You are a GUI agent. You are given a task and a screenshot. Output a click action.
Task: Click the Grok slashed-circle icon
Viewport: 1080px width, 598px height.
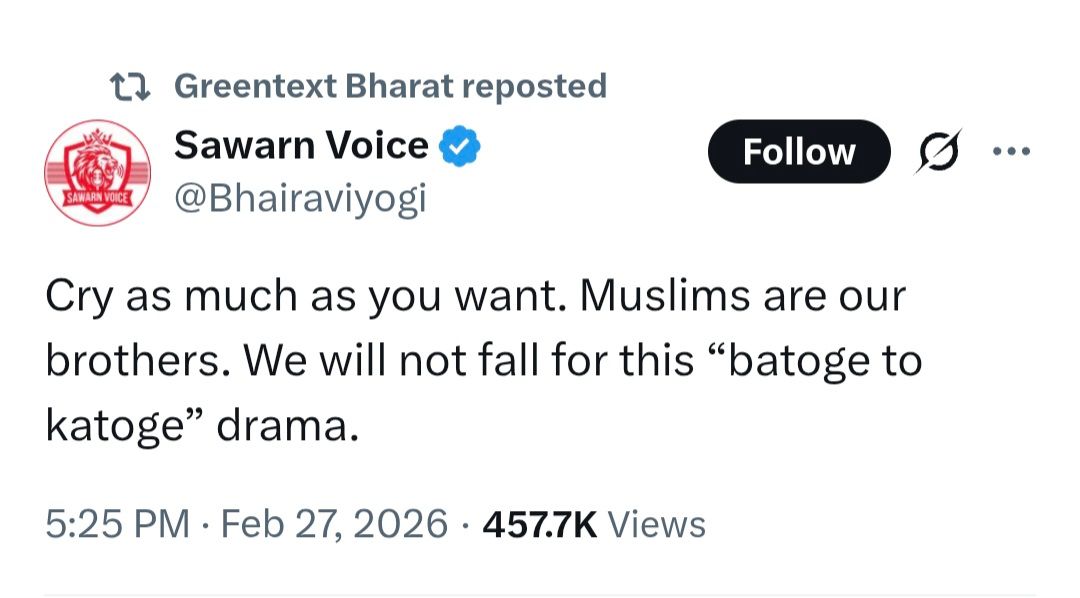coord(935,152)
